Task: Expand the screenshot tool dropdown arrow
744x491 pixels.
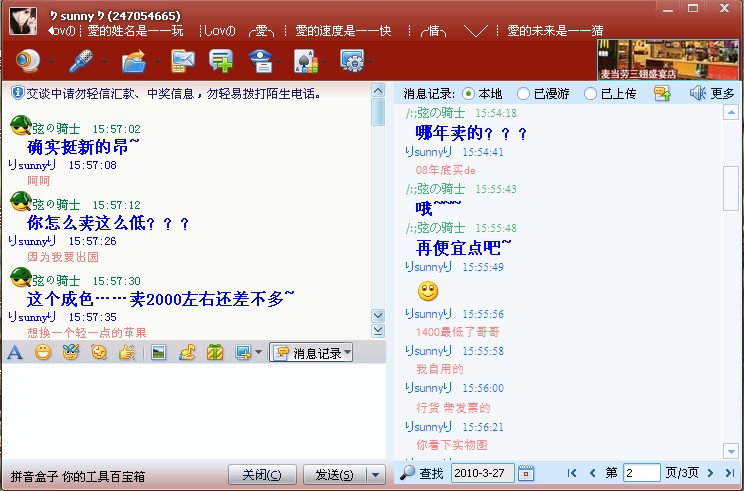Action: (258, 352)
